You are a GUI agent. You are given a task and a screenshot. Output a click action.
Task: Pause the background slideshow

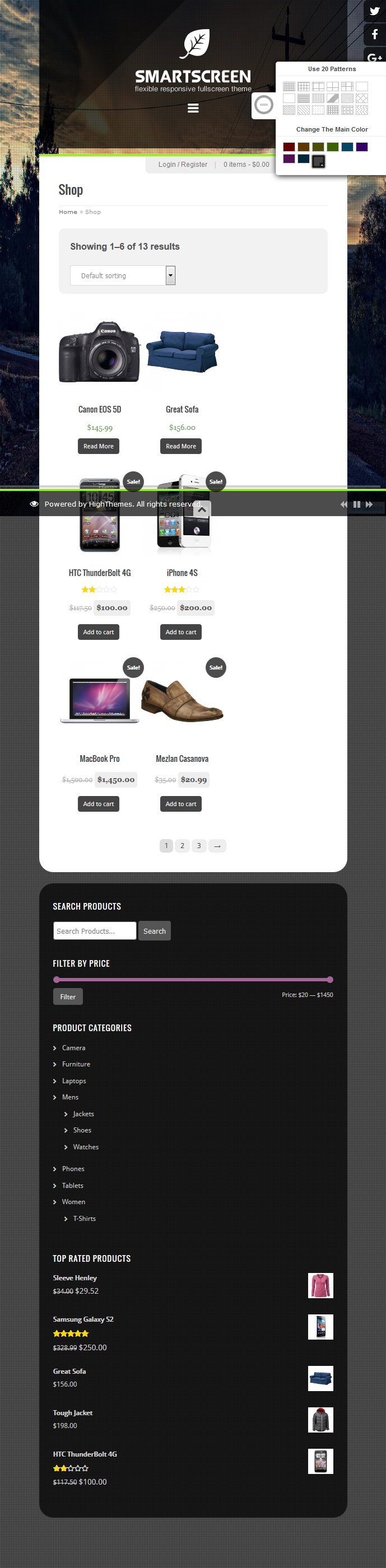click(x=357, y=504)
